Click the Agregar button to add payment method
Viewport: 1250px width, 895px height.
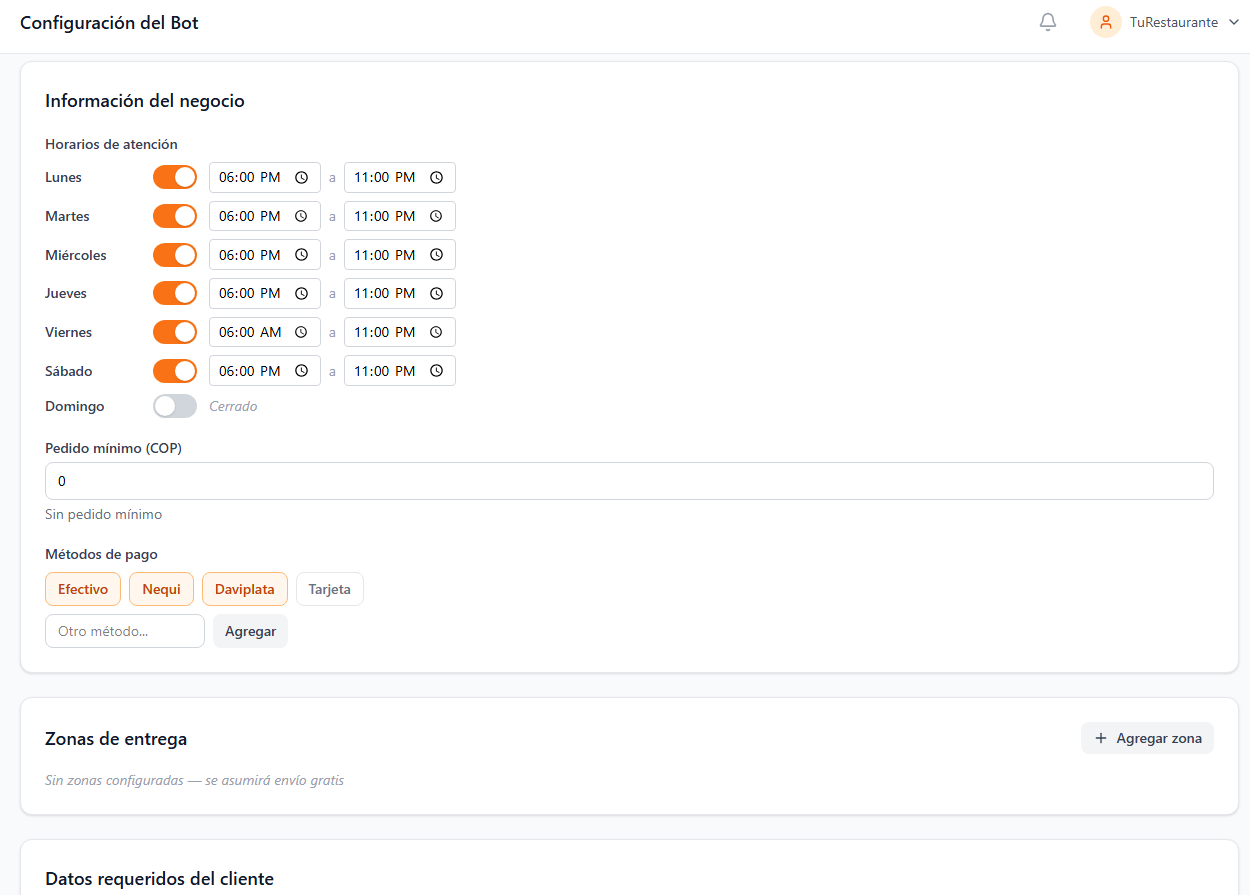click(x=250, y=631)
